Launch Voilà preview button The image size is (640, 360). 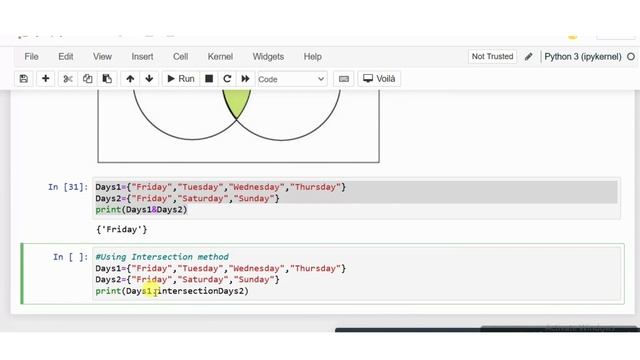379,79
